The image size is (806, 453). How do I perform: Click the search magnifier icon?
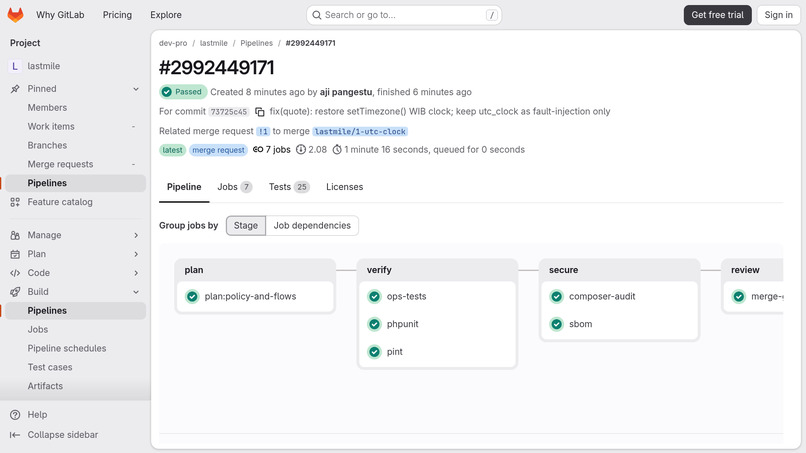[x=317, y=15]
